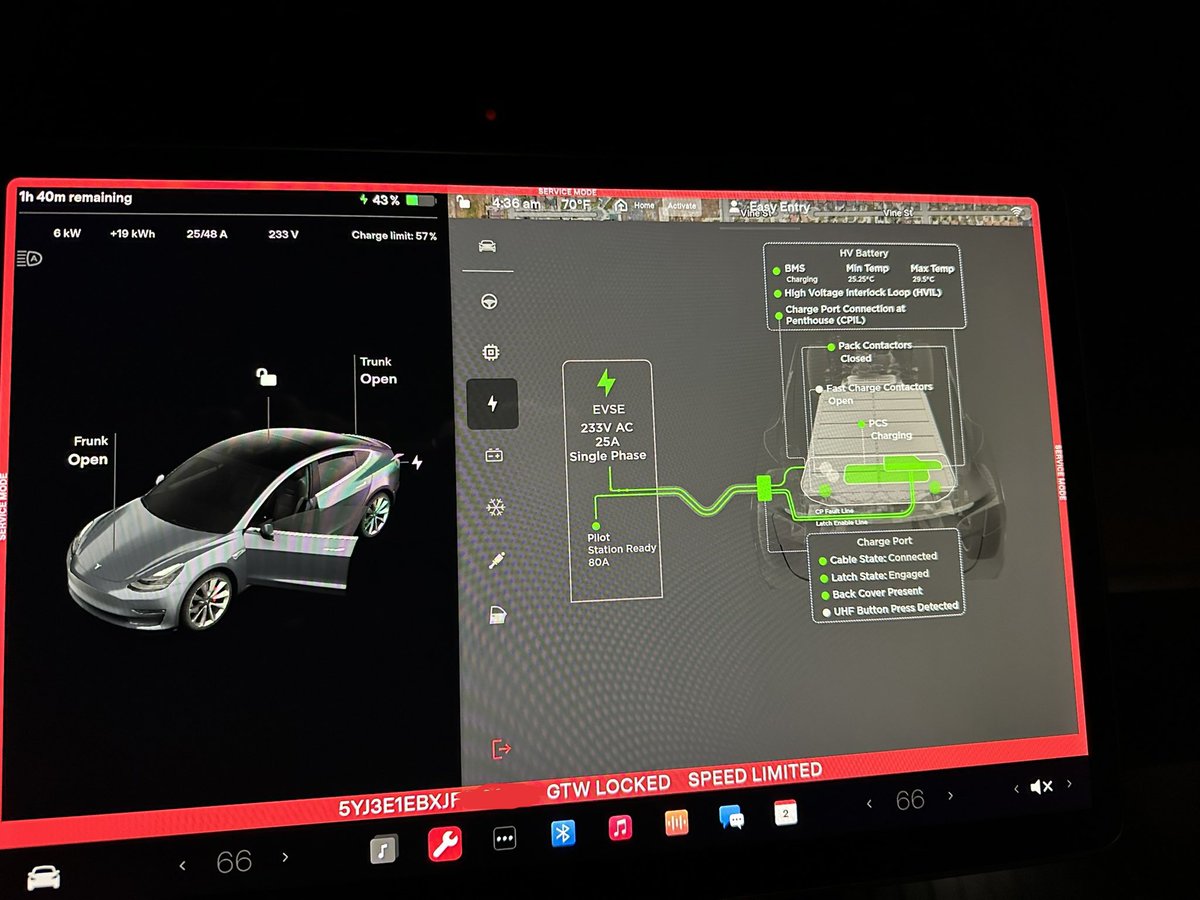
Task: Open the Easy Entry driver profile
Action: point(779,207)
